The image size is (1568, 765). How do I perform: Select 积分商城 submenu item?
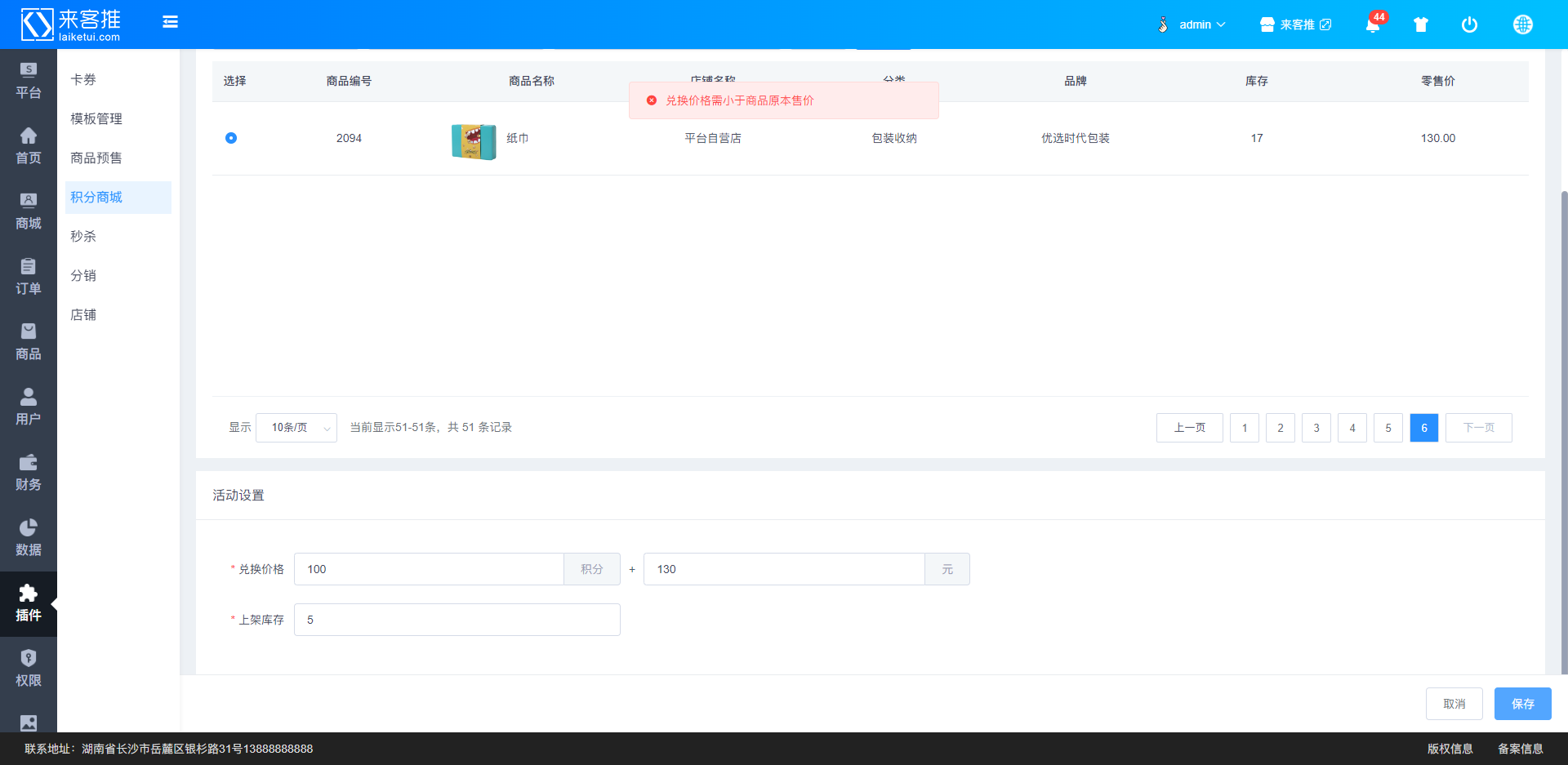pos(118,198)
